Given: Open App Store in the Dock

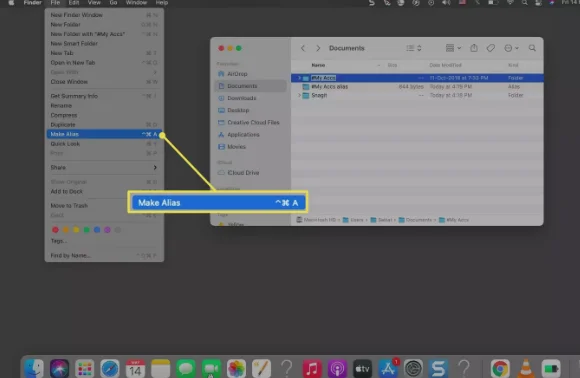Looking at the screenshot, I should [388, 368].
